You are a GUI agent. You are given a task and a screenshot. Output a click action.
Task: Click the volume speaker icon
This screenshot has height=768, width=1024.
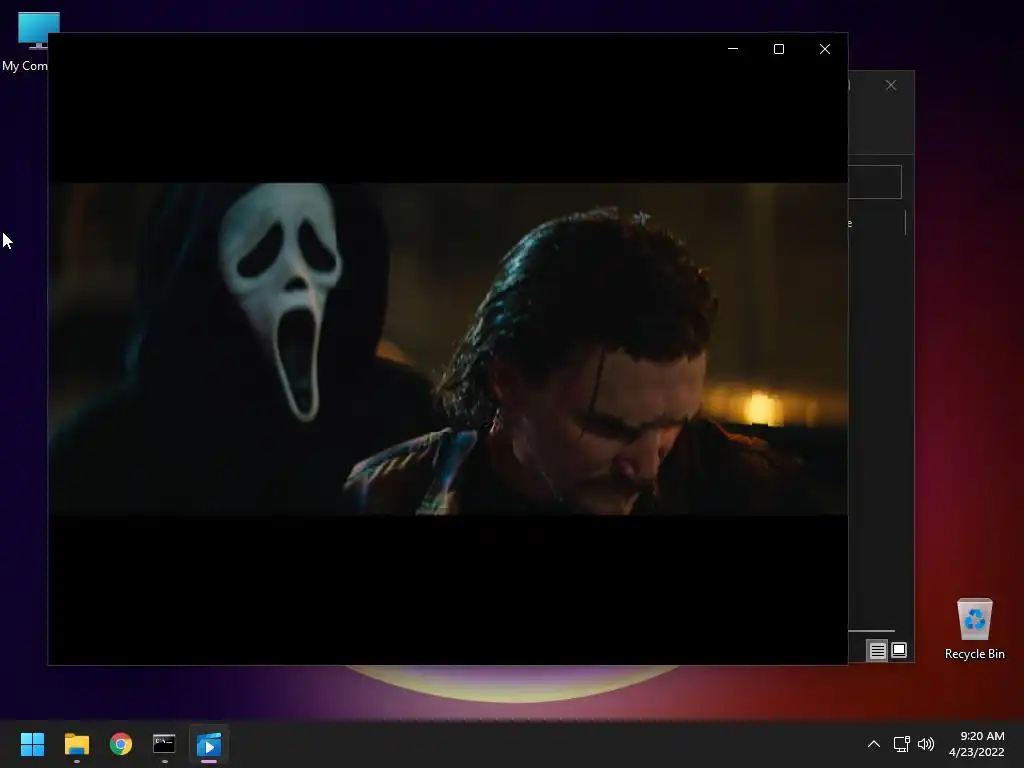pos(926,744)
